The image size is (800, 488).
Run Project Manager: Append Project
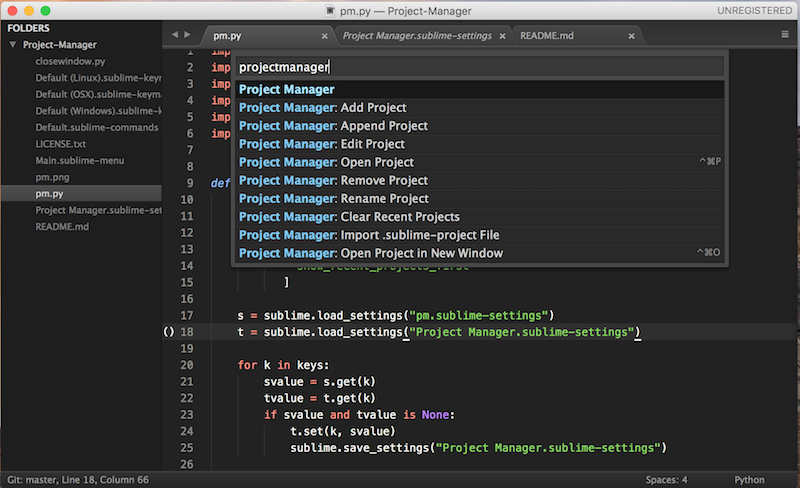[480, 126]
